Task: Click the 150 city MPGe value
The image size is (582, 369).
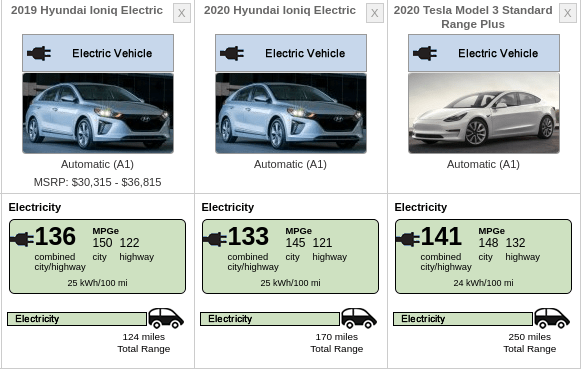Action: (x=102, y=243)
